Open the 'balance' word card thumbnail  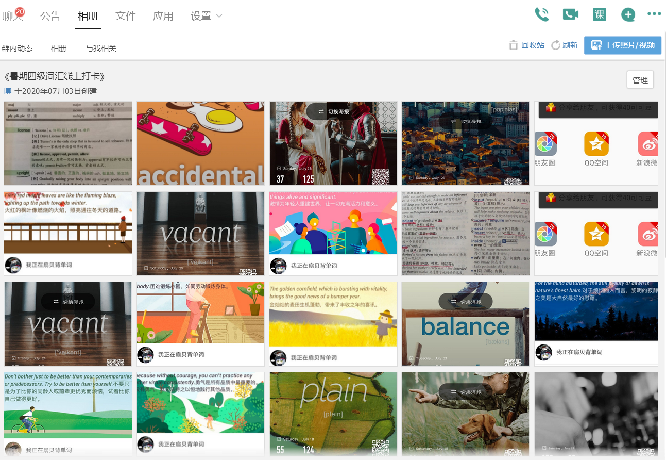click(464, 323)
